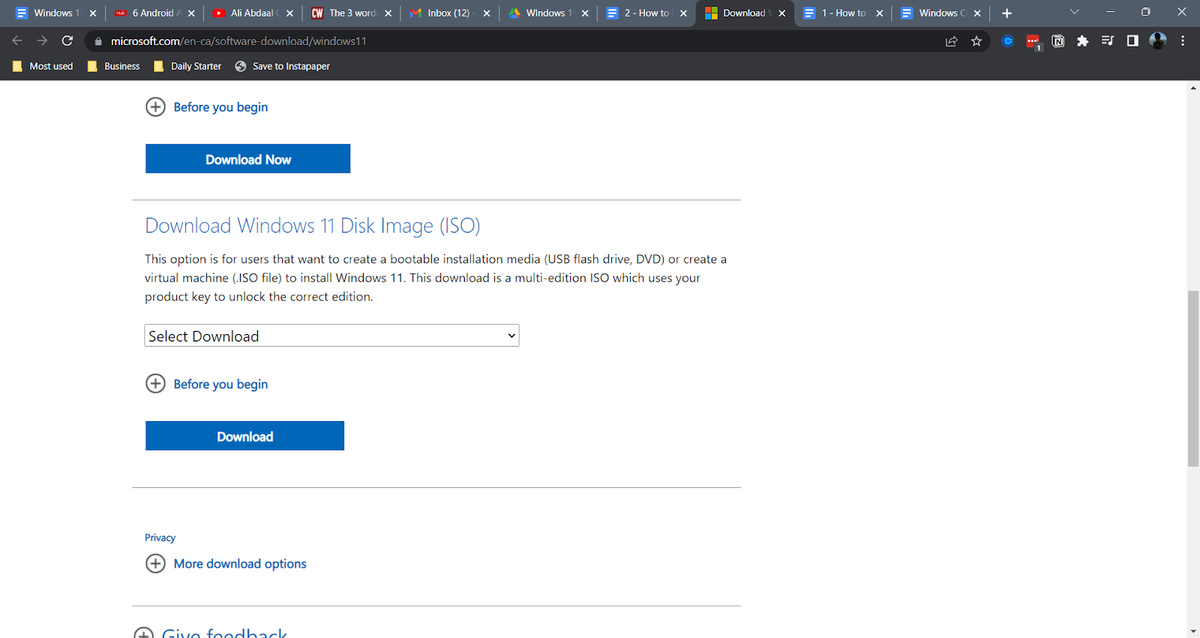Open the tab search chevron
1200x638 pixels.
(x=1075, y=13)
